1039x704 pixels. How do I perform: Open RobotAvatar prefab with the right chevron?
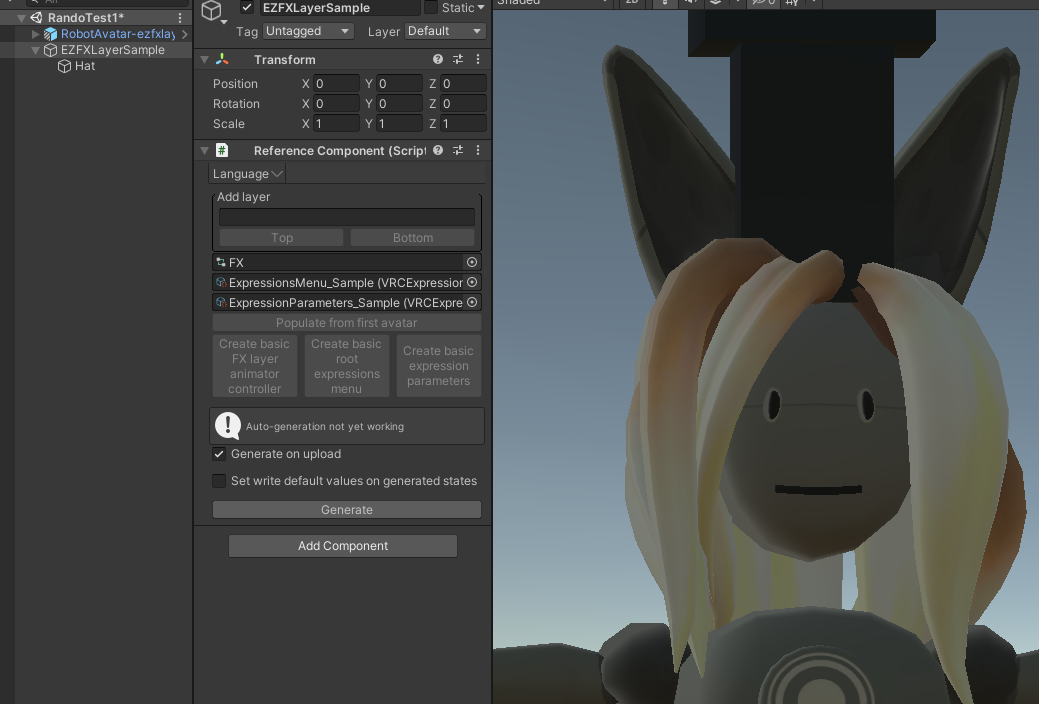point(185,34)
